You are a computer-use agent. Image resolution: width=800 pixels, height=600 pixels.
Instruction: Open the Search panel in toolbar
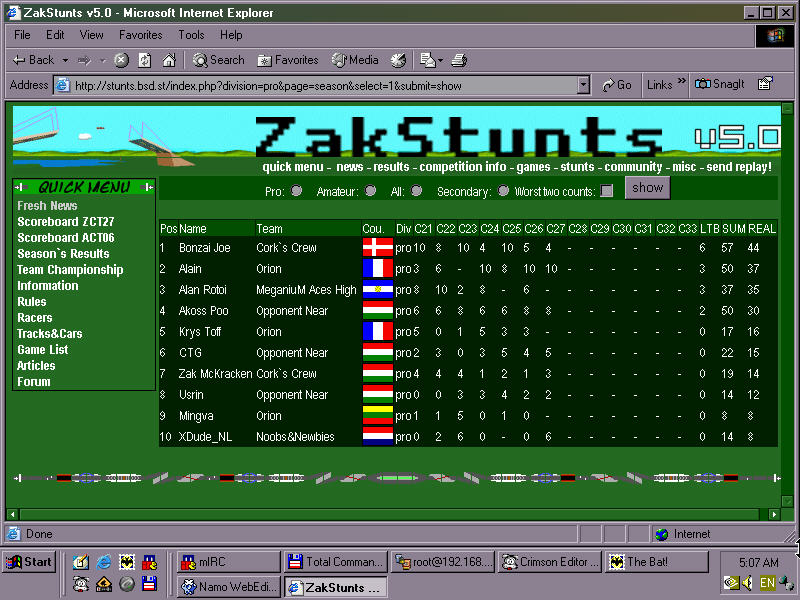coord(218,60)
